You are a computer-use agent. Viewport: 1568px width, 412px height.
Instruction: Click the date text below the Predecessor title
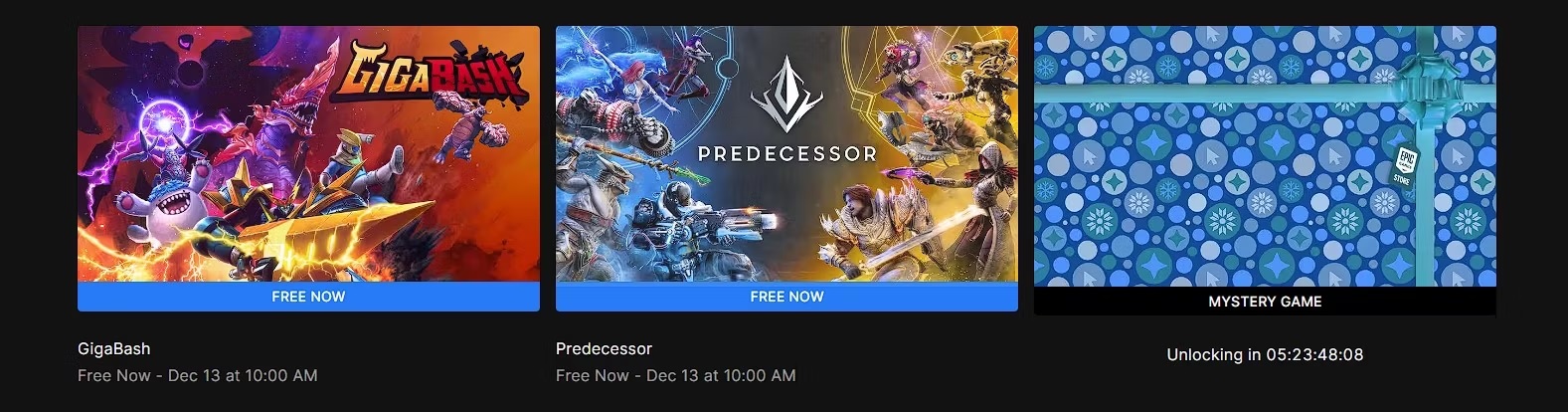(676, 375)
